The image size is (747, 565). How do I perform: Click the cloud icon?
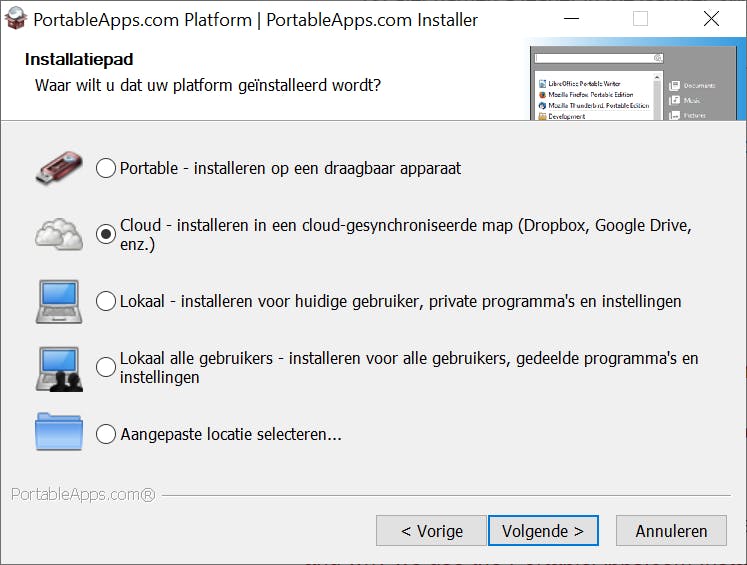coord(59,234)
